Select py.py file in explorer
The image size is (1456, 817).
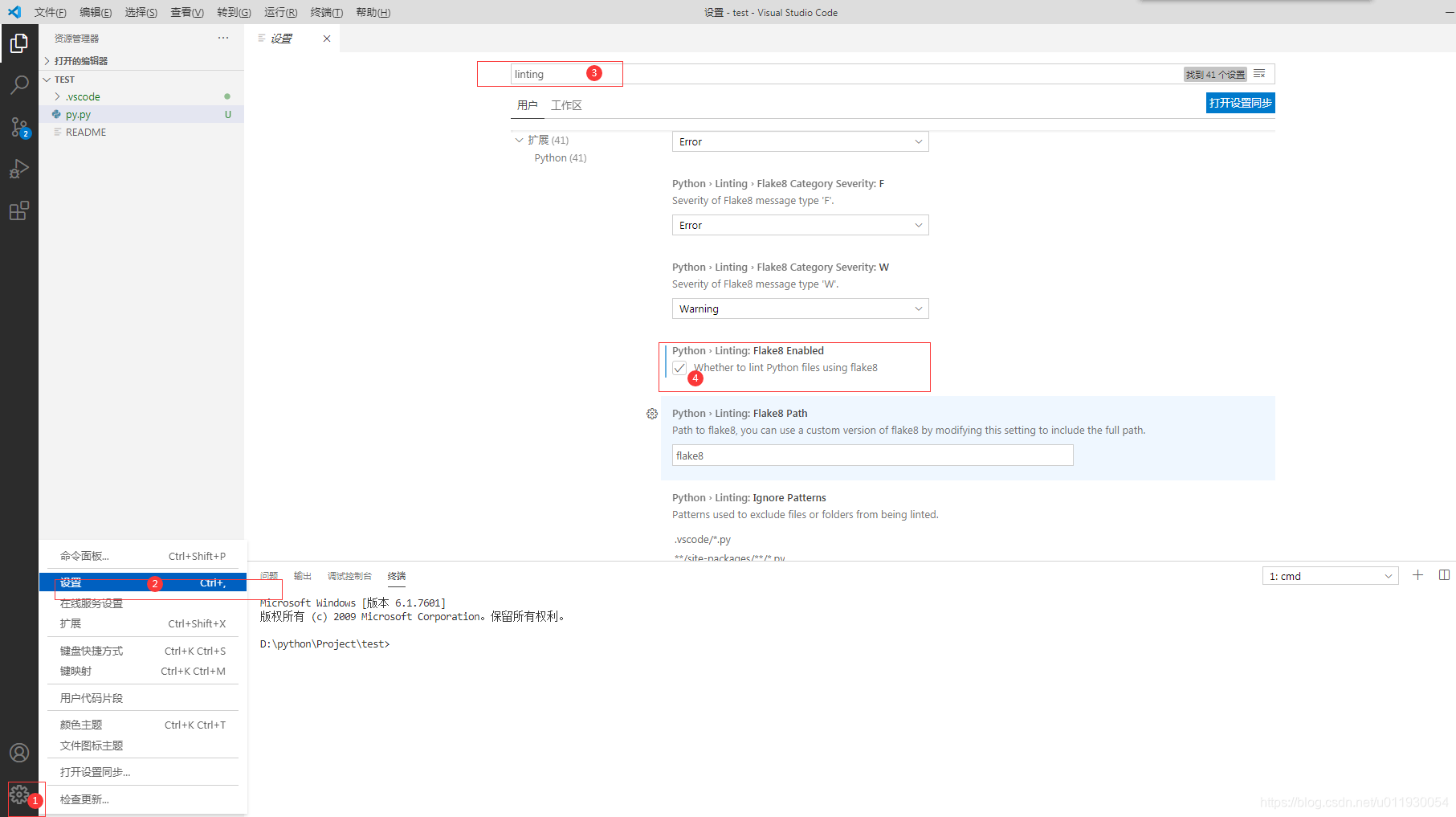click(x=142, y=114)
